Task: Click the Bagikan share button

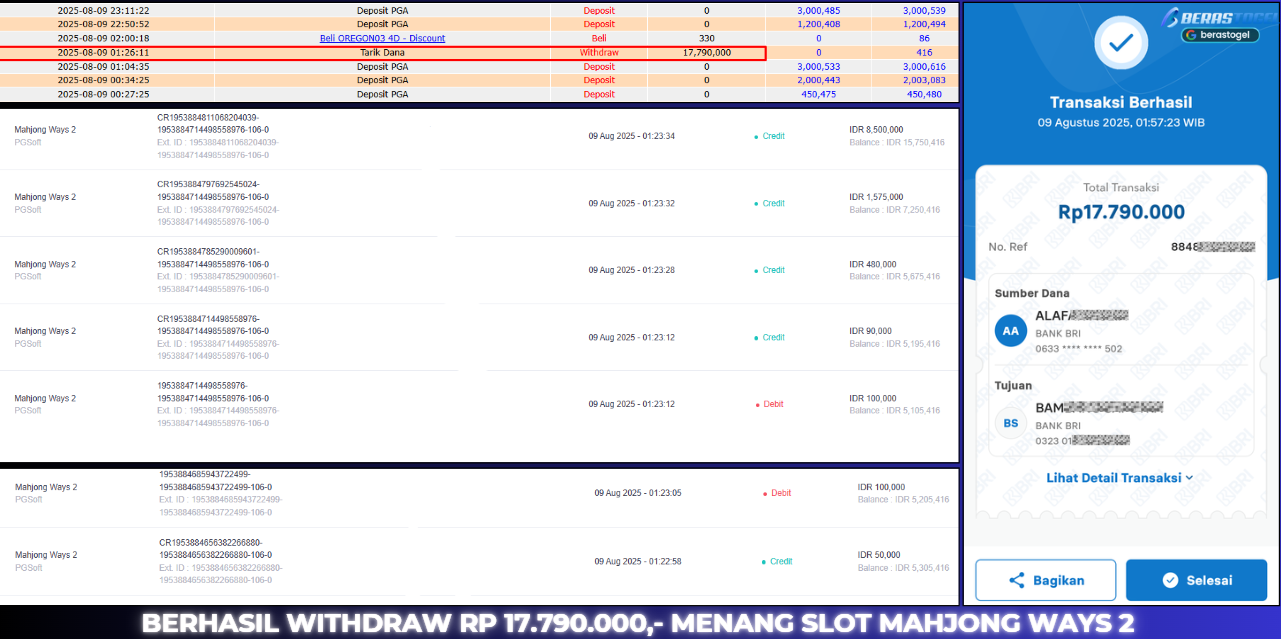Action: (1046, 580)
